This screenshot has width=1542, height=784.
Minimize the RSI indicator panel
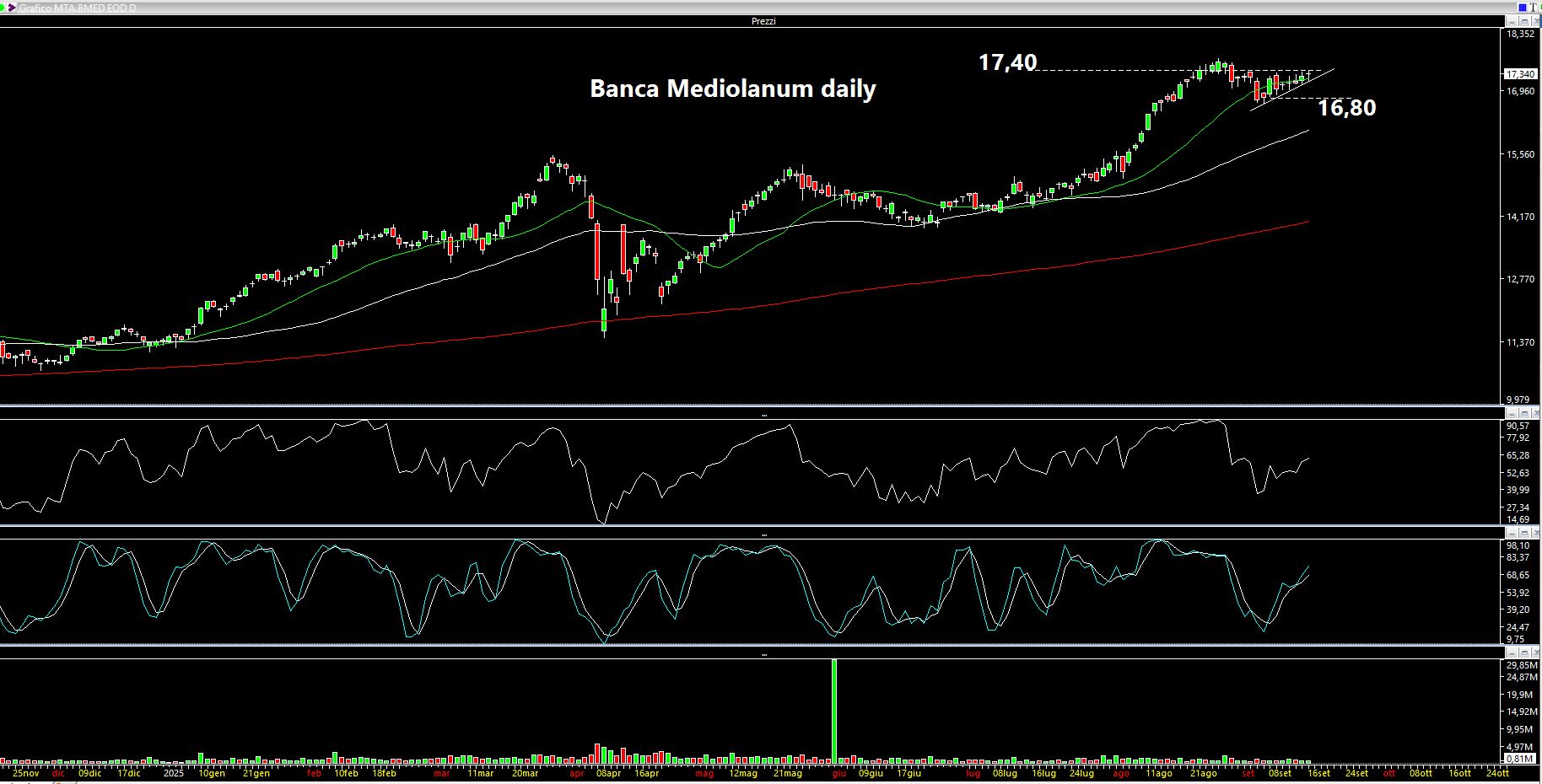tap(1512, 413)
